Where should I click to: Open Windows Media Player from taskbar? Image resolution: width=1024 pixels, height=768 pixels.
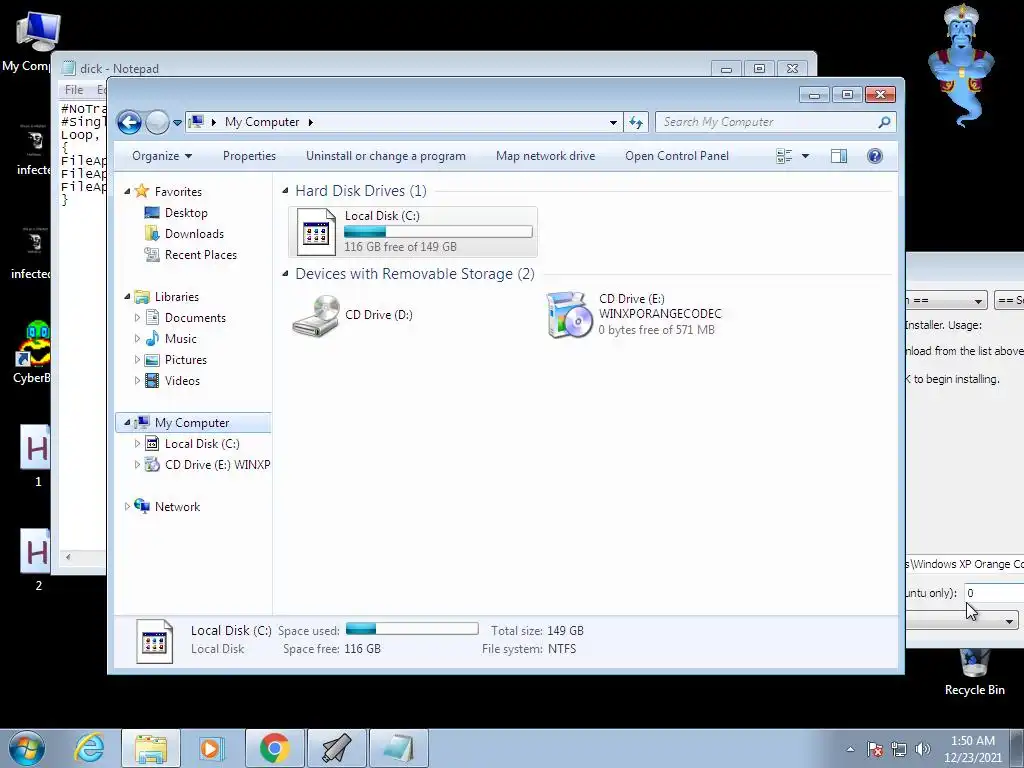click(212, 748)
